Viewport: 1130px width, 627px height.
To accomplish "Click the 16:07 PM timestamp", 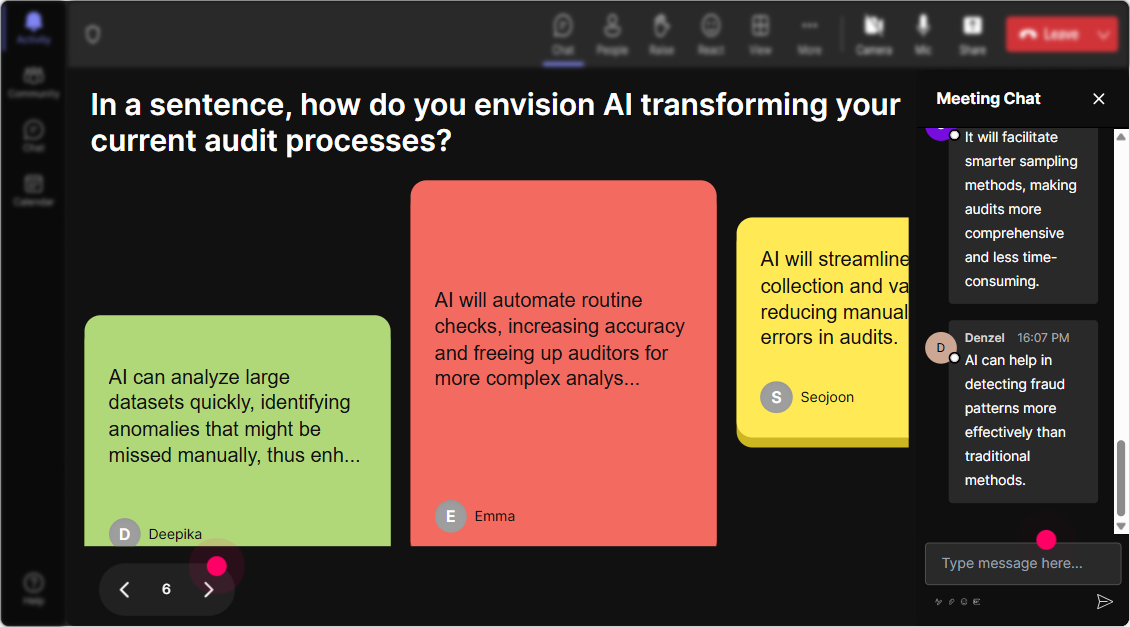I will pyautogui.click(x=1043, y=338).
